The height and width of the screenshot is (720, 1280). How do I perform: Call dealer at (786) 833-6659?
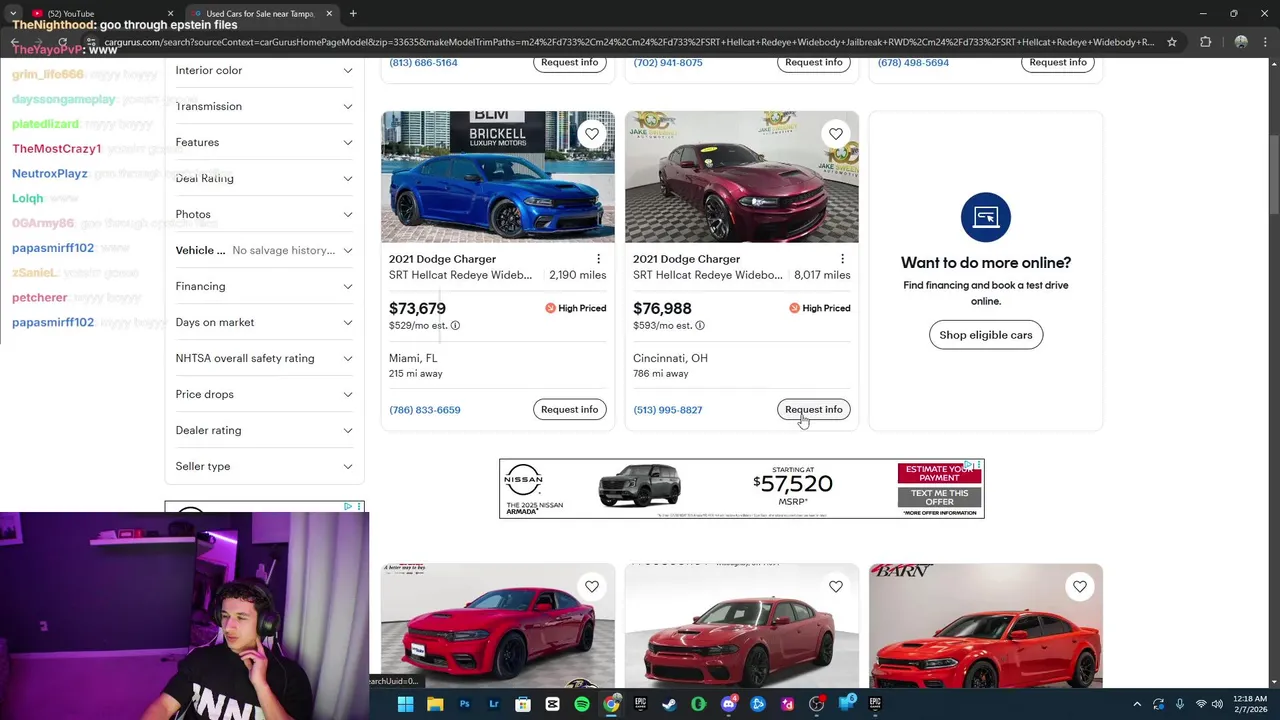pyautogui.click(x=425, y=410)
